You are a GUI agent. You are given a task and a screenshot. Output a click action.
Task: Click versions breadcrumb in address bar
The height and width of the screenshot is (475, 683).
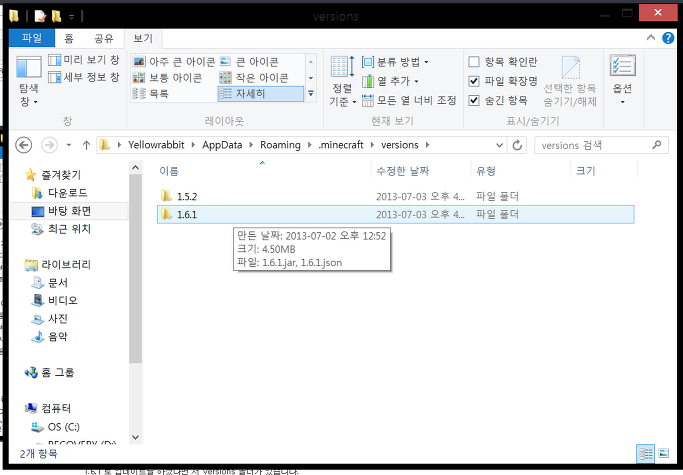click(x=399, y=145)
